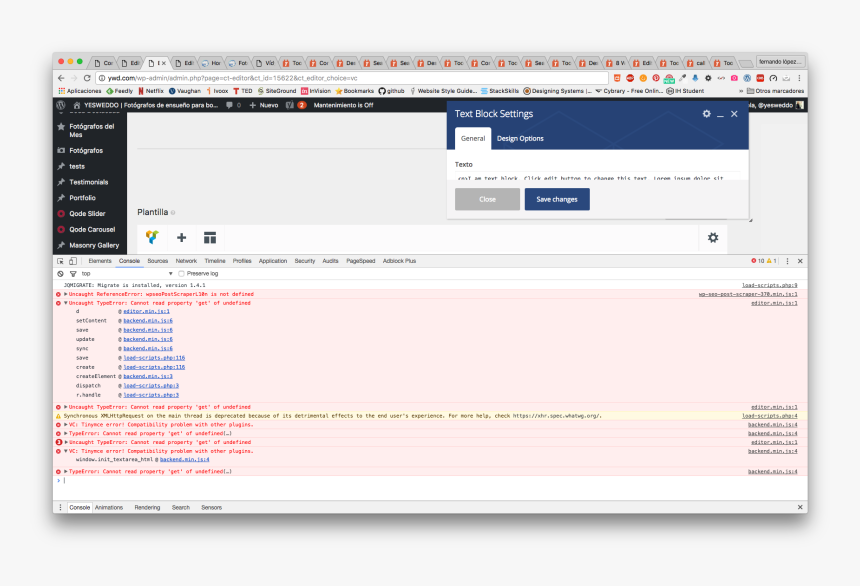
Task: Open the Adblock Plus DevTools tab
Action: click(x=399, y=261)
